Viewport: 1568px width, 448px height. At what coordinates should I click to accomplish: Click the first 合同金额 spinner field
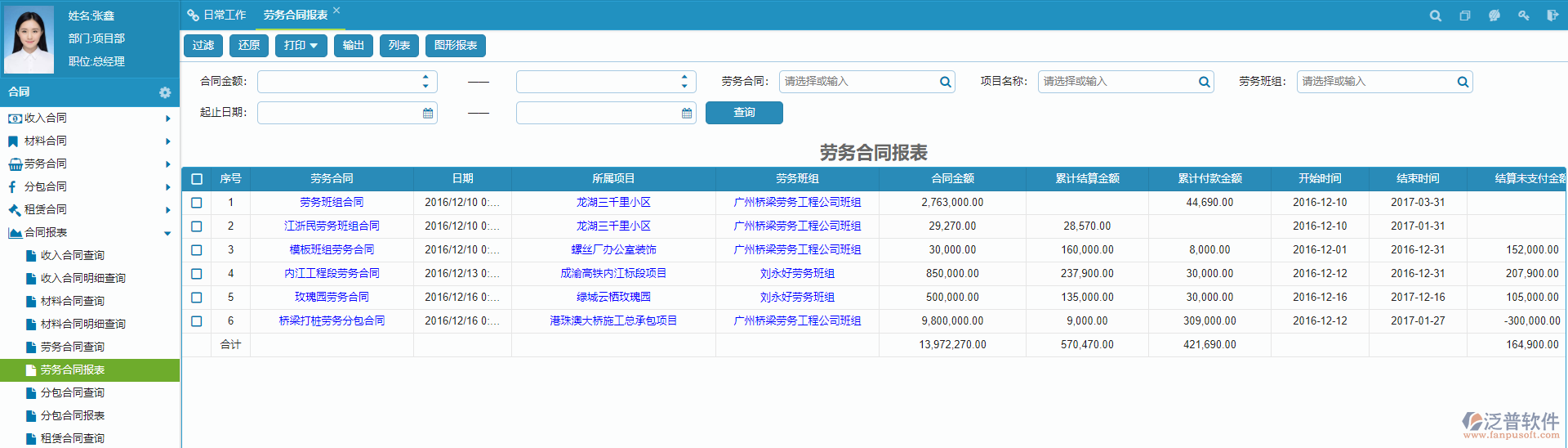click(x=338, y=82)
